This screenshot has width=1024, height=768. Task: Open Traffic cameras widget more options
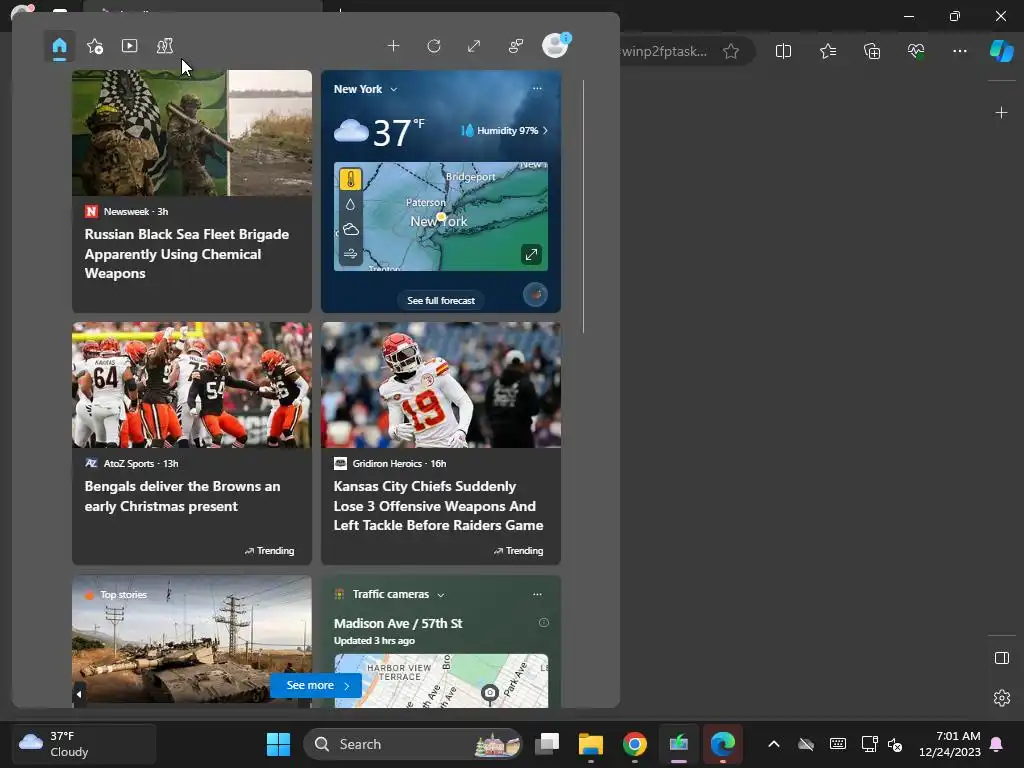coord(537,594)
